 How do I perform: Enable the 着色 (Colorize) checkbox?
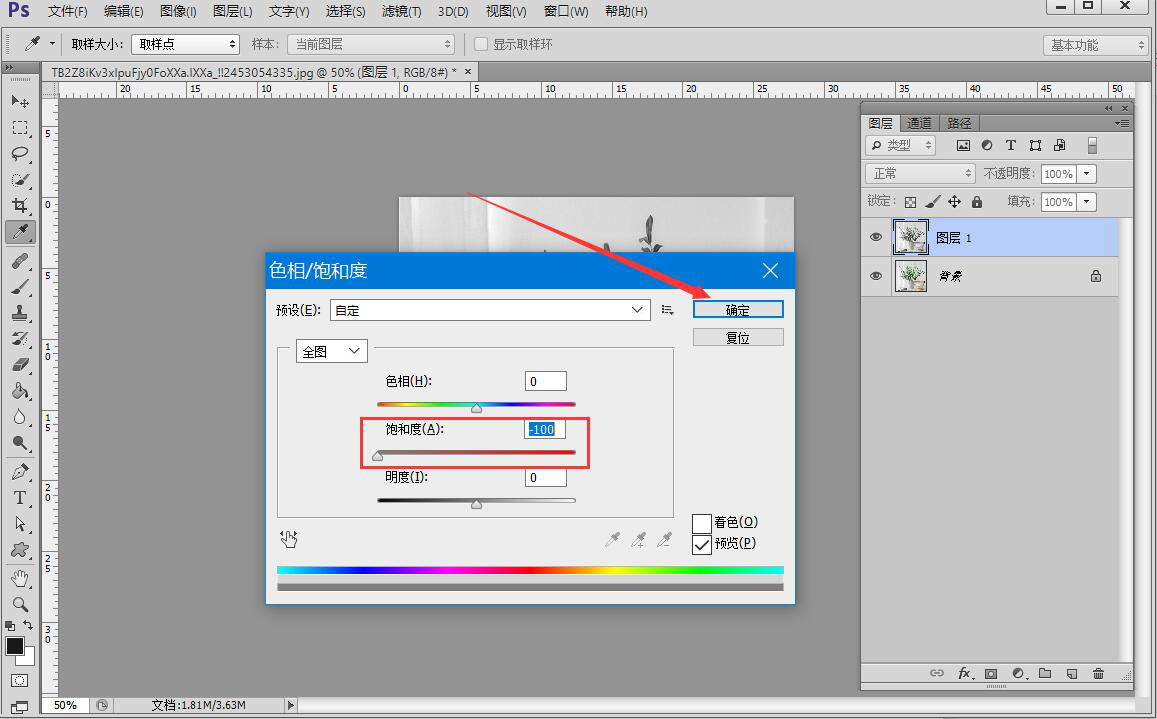[702, 523]
